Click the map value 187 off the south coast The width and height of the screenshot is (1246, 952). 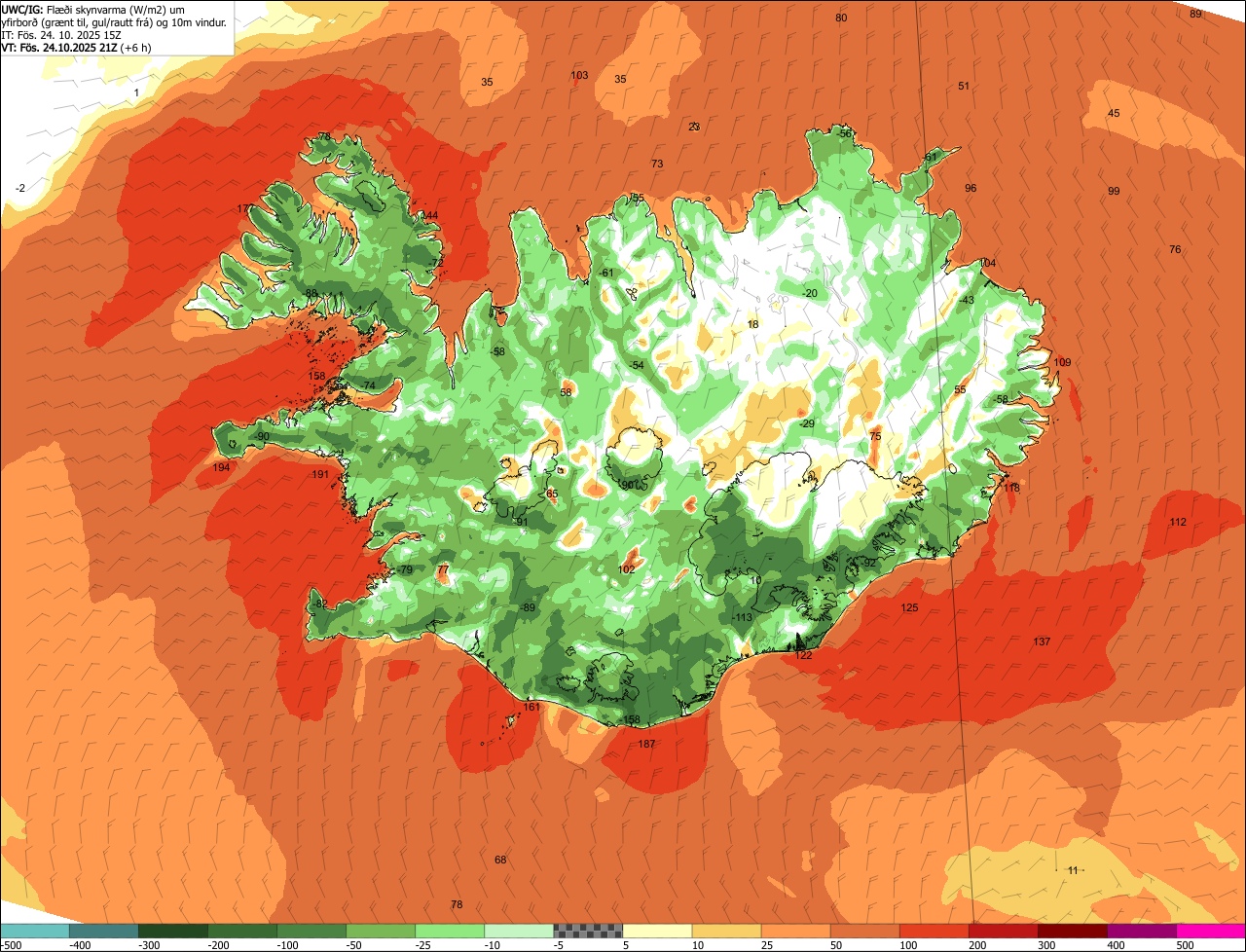(x=646, y=745)
